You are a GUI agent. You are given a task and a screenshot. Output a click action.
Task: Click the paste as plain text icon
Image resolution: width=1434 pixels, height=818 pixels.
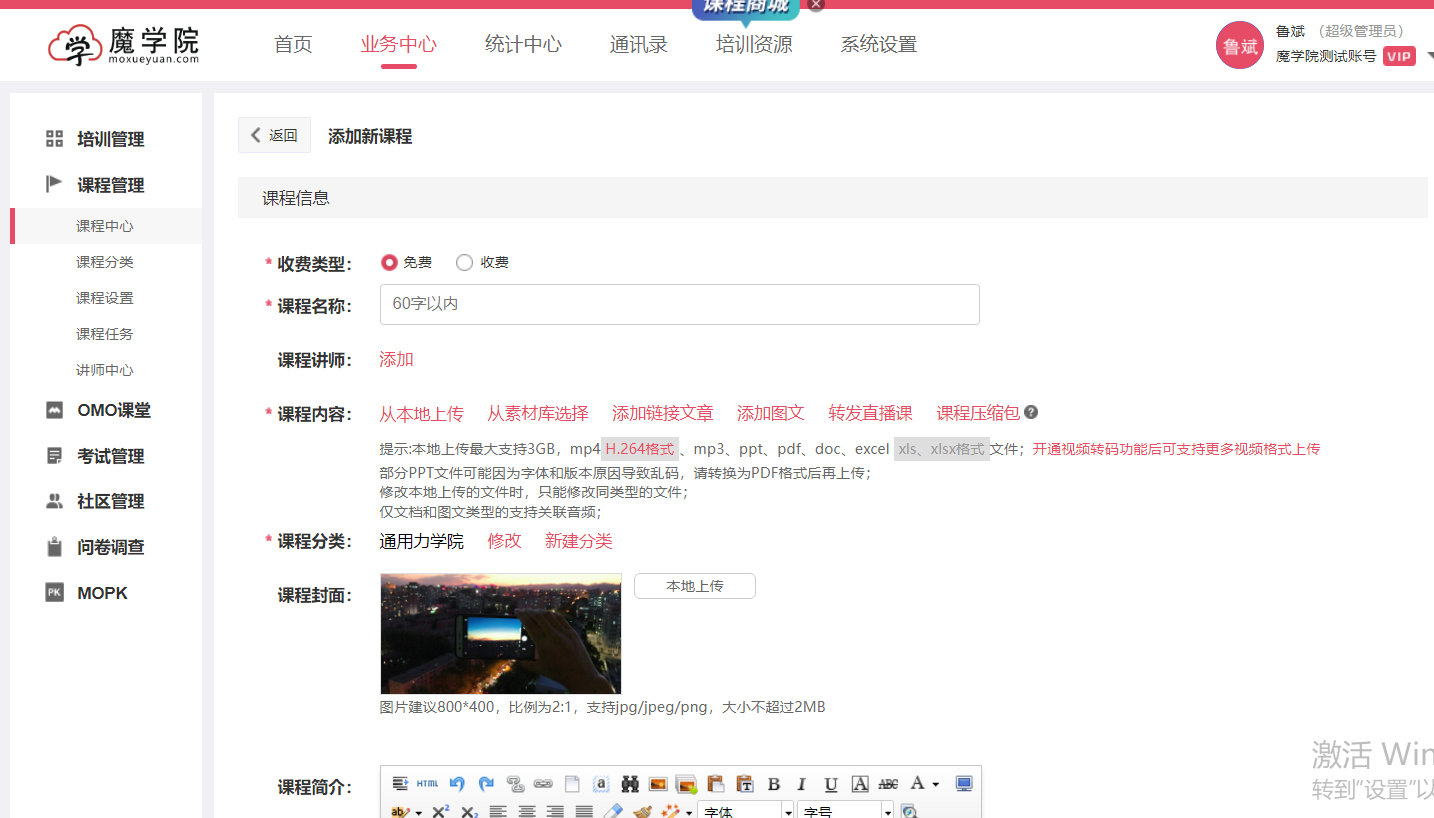coord(745,784)
